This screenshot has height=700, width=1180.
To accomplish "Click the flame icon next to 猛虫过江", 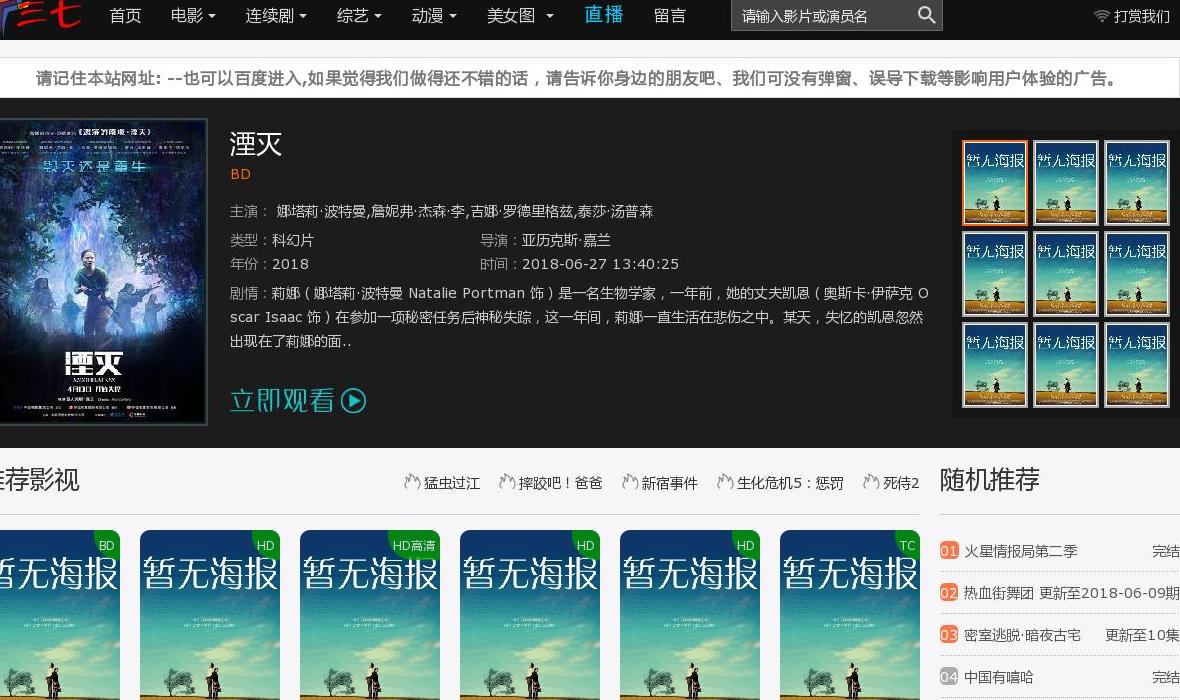I will point(412,482).
